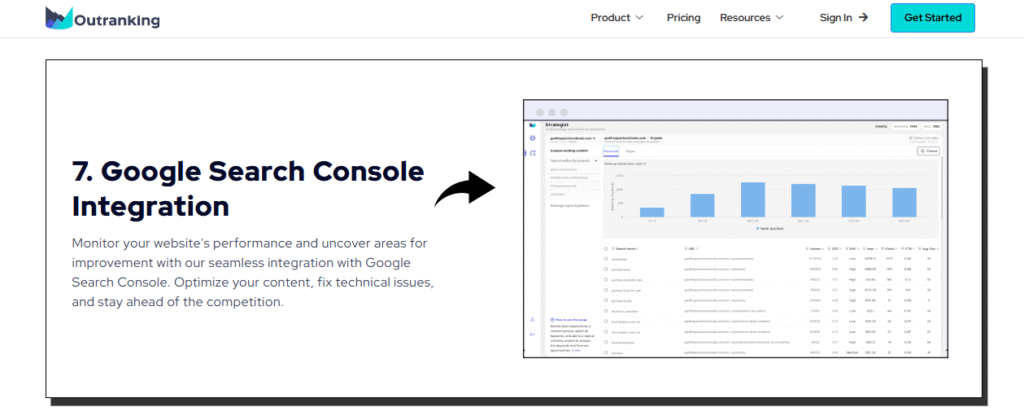Open the 'Ranking distribution chart' dropdown

pos(625,163)
